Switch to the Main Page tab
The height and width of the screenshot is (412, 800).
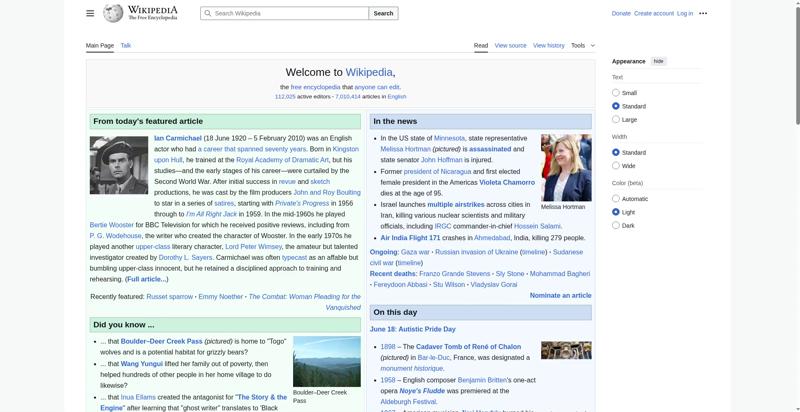(x=100, y=45)
